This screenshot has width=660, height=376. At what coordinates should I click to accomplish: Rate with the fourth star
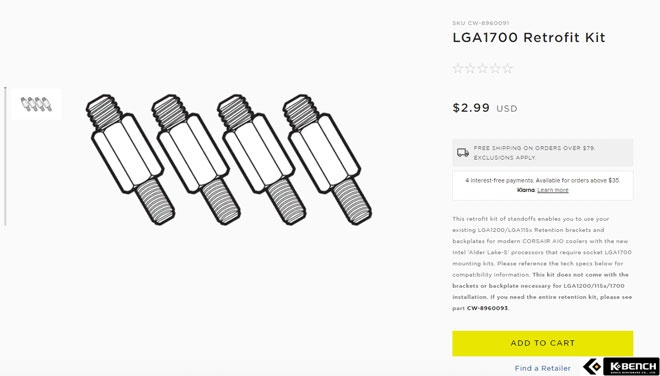495,69
